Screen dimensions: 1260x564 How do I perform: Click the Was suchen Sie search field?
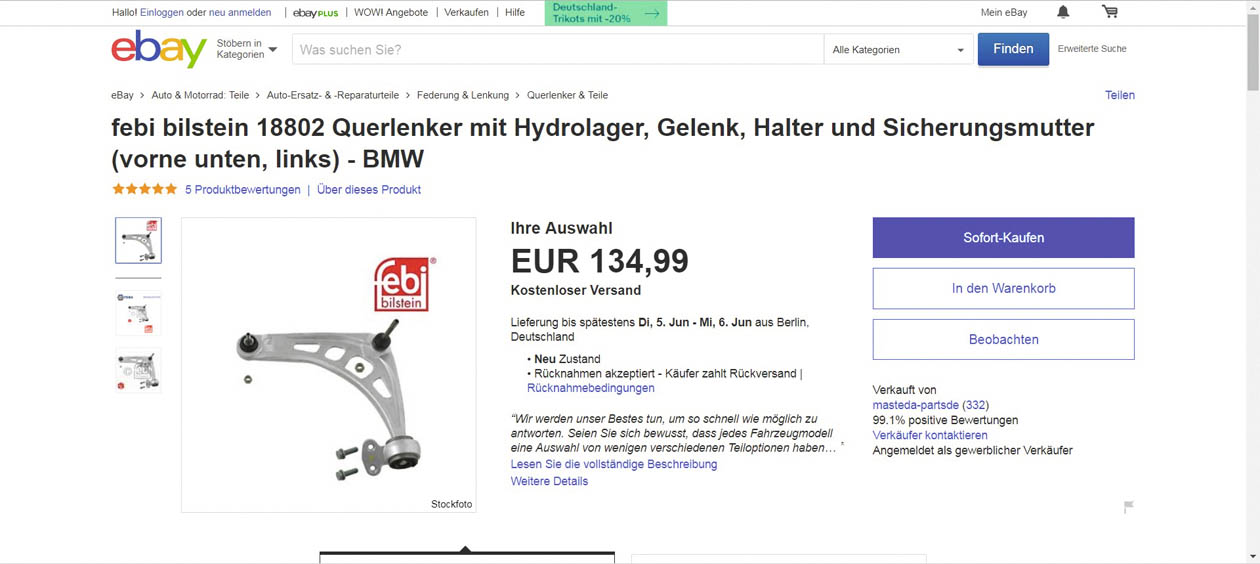coord(557,50)
